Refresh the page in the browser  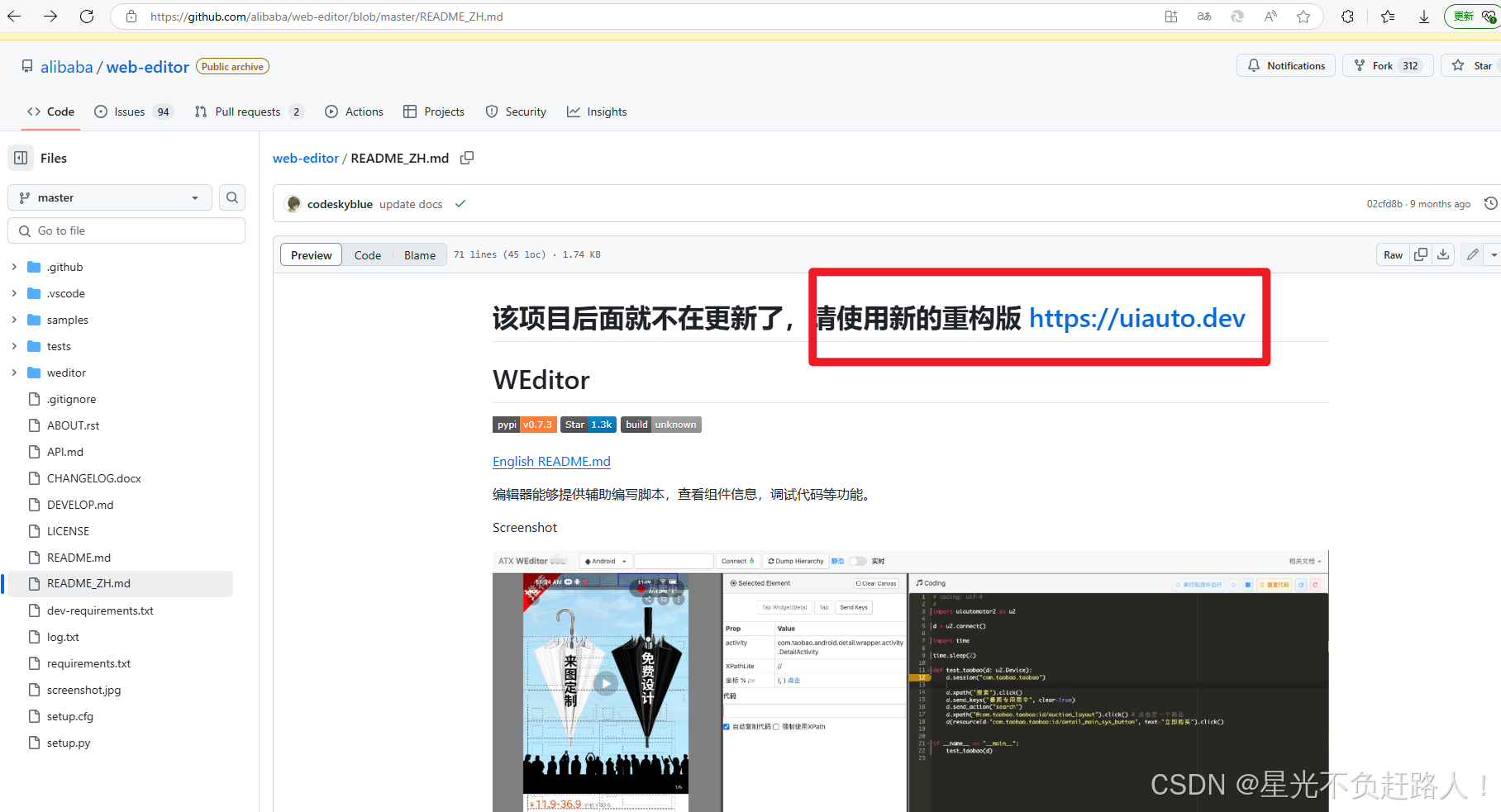click(x=87, y=16)
